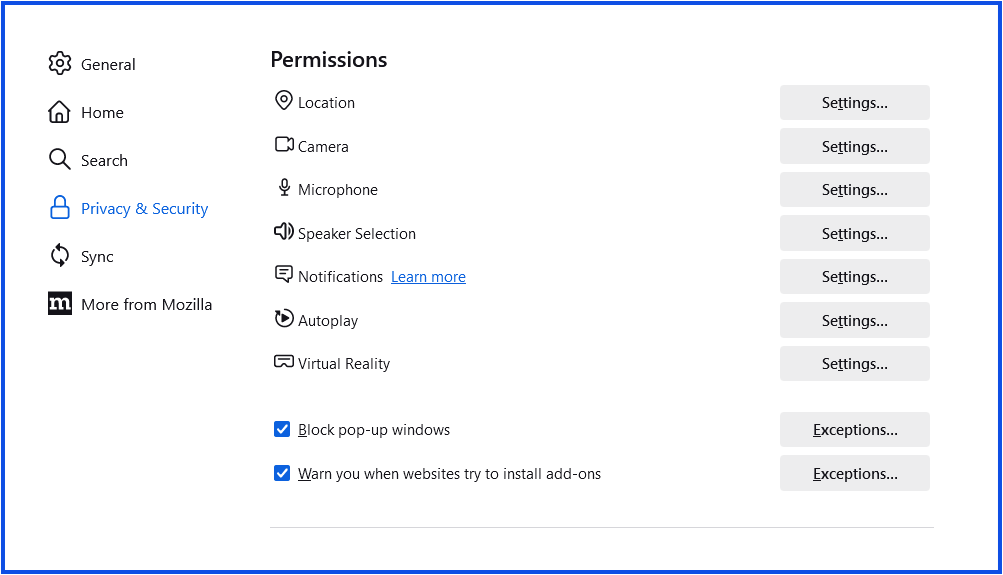Click the Search magnifier icon
Image resolution: width=1003 pixels, height=575 pixels.
click(x=60, y=160)
